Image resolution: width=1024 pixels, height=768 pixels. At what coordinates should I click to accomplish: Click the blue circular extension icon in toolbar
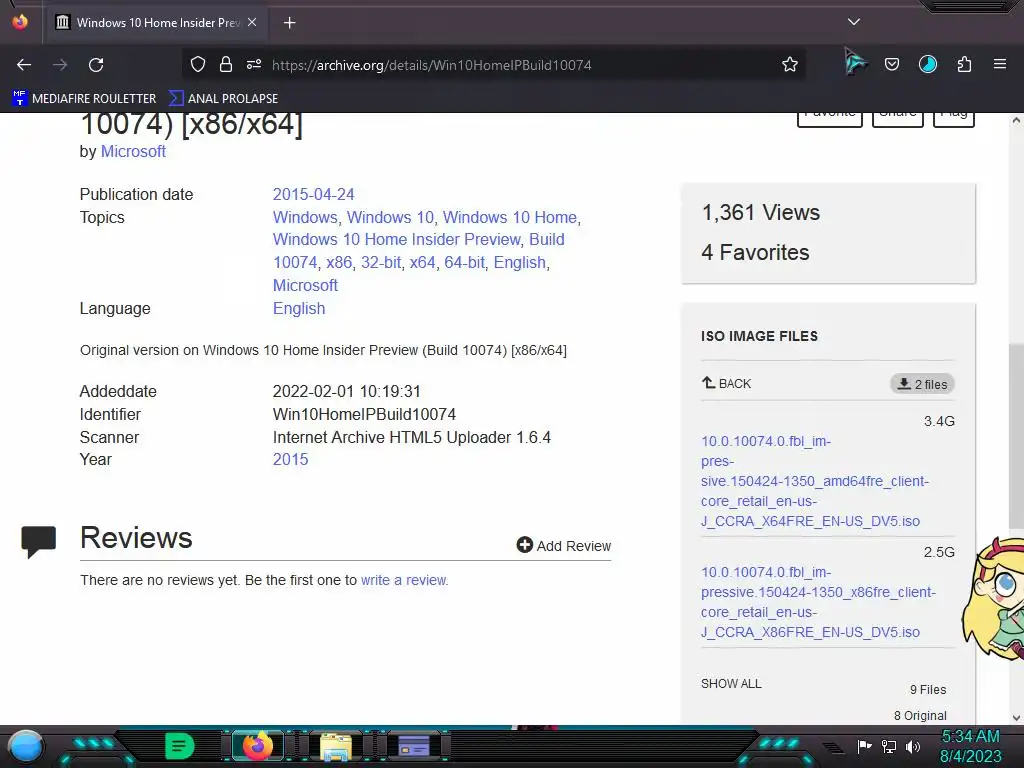pyautogui.click(x=927, y=64)
